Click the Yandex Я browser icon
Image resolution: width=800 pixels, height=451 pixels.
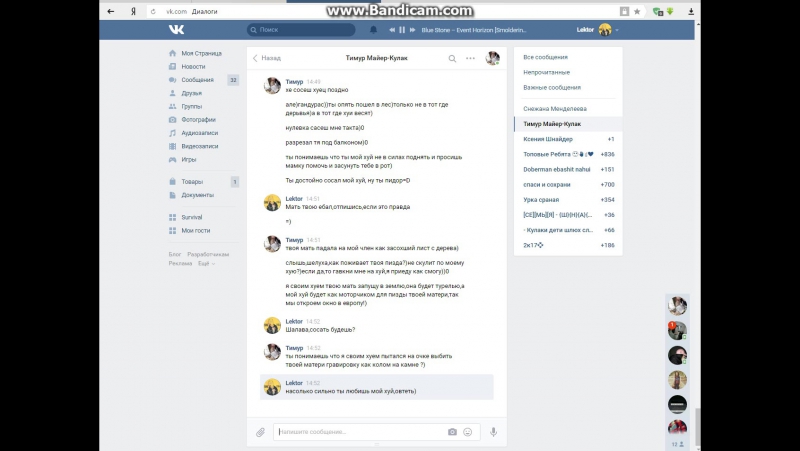[133, 11]
